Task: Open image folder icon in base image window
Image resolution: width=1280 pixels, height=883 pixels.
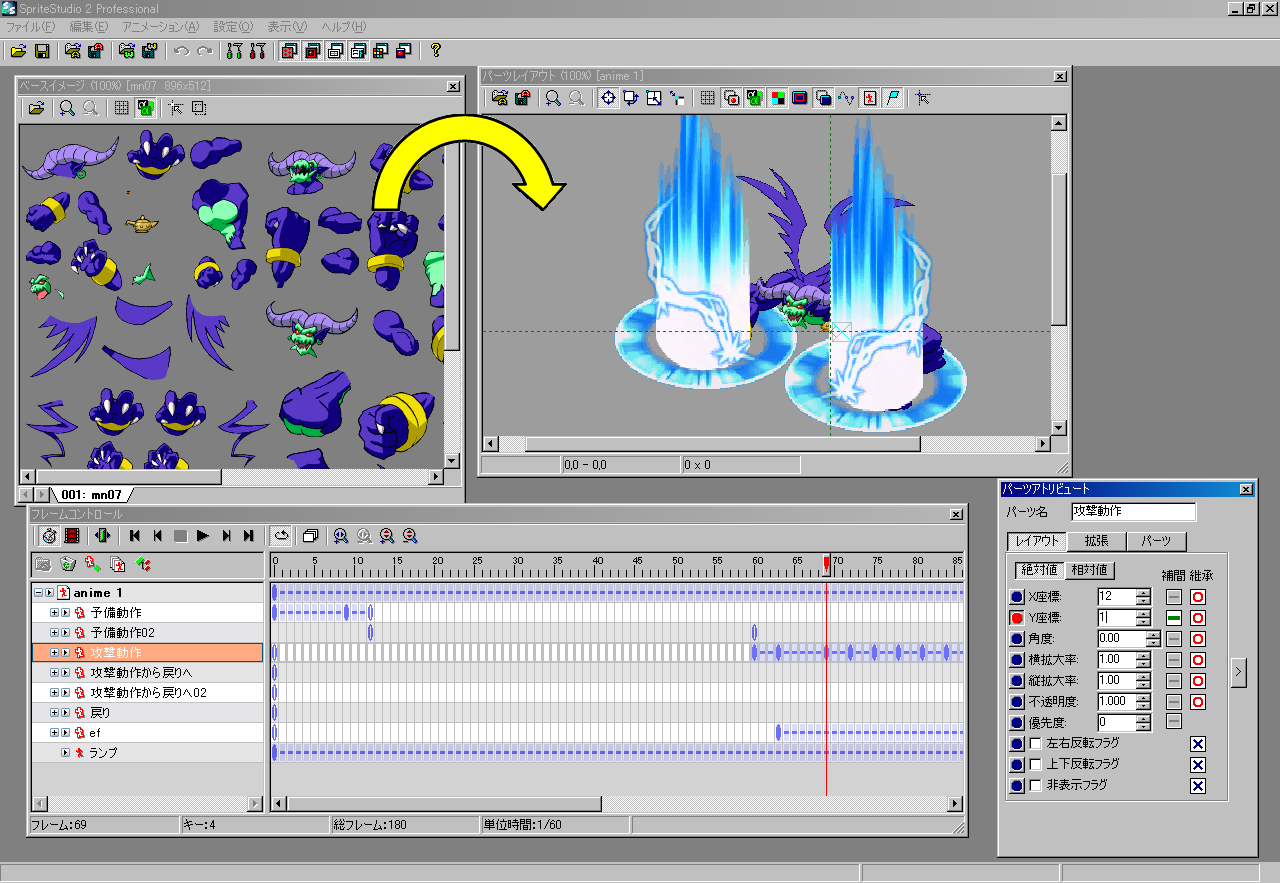Action: point(36,108)
